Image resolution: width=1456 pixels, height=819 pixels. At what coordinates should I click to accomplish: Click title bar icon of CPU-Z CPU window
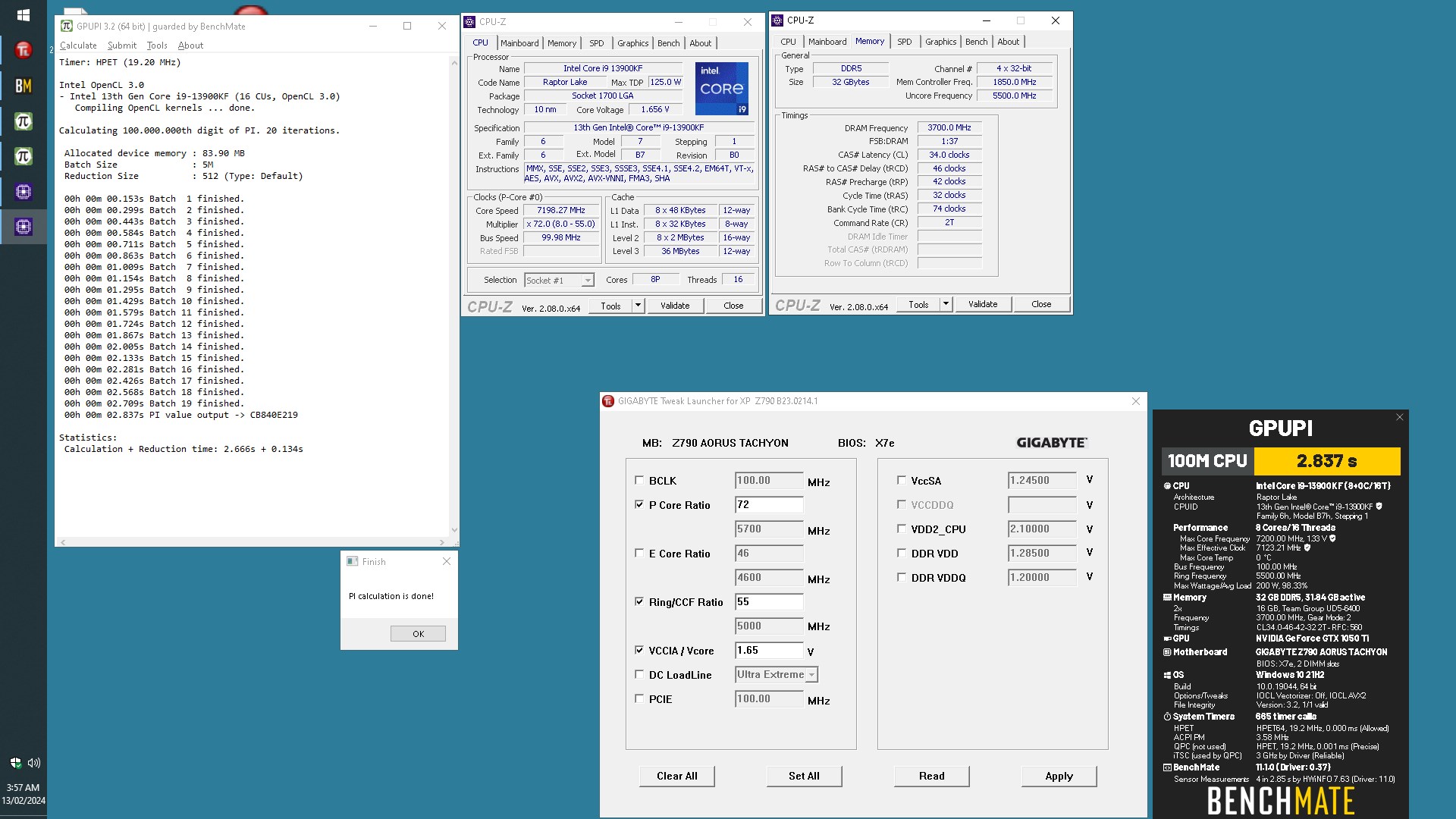click(x=470, y=22)
